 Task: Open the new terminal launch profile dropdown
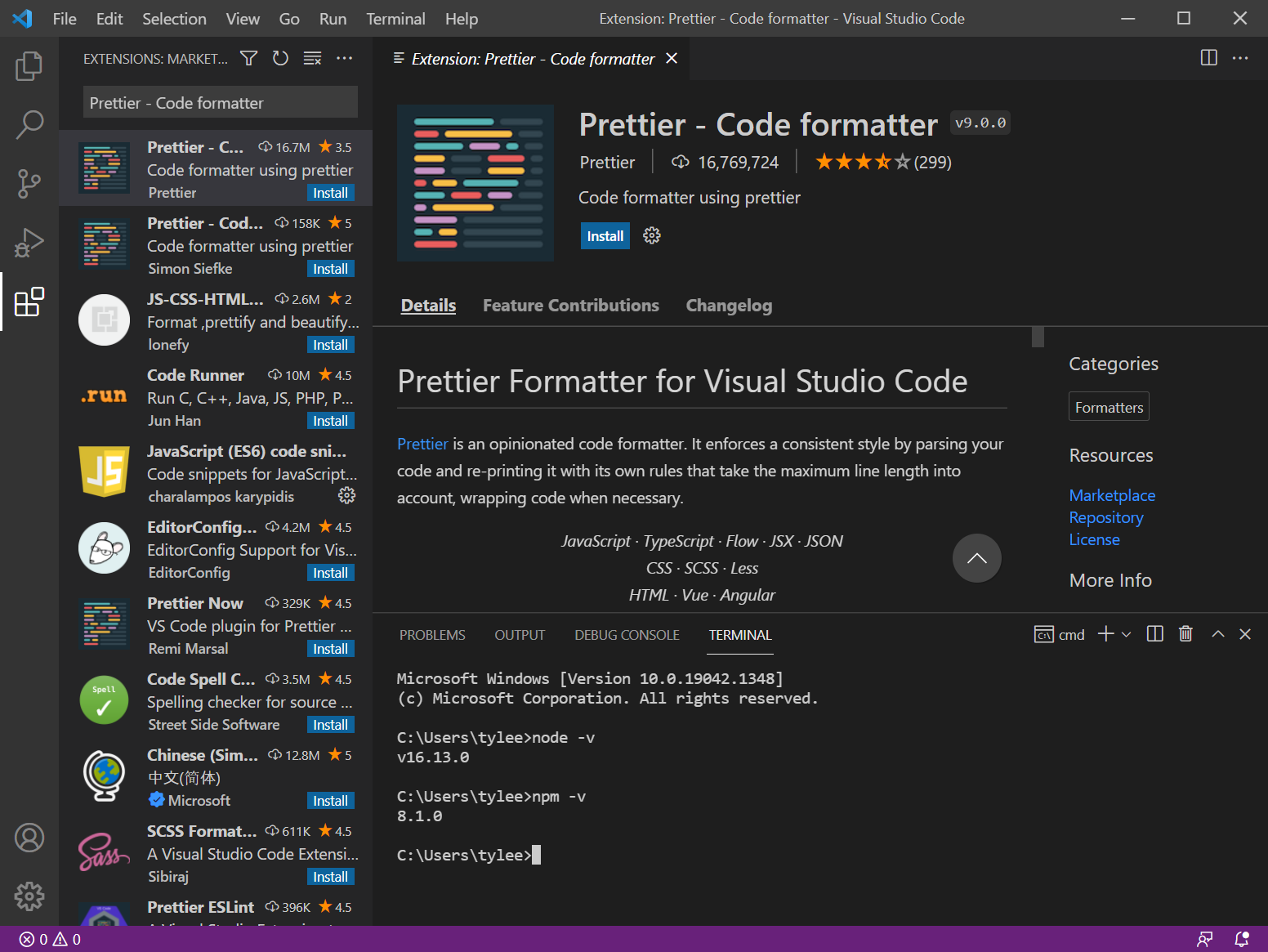pyautogui.click(x=1126, y=634)
